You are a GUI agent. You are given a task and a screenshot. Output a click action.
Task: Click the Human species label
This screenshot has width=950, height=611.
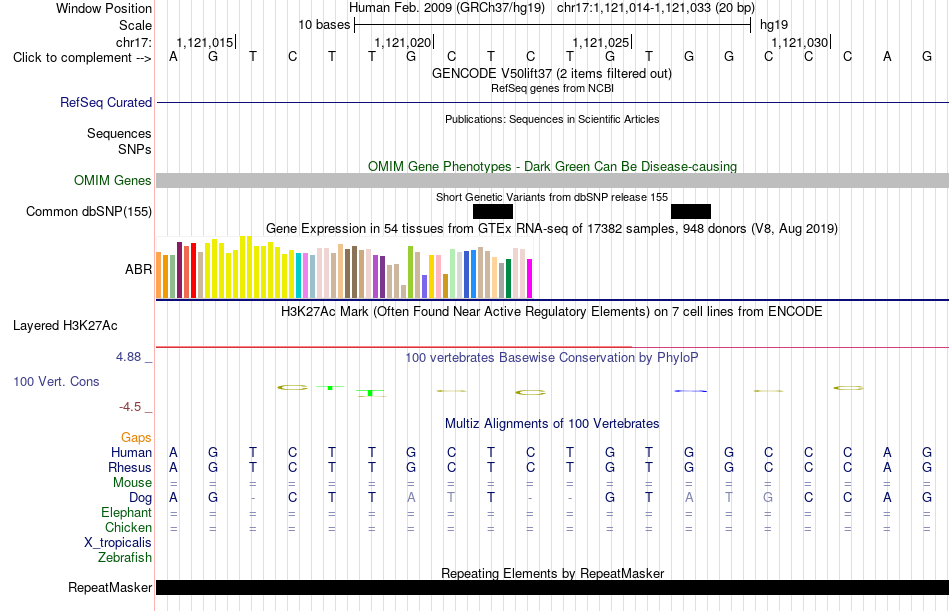131,453
